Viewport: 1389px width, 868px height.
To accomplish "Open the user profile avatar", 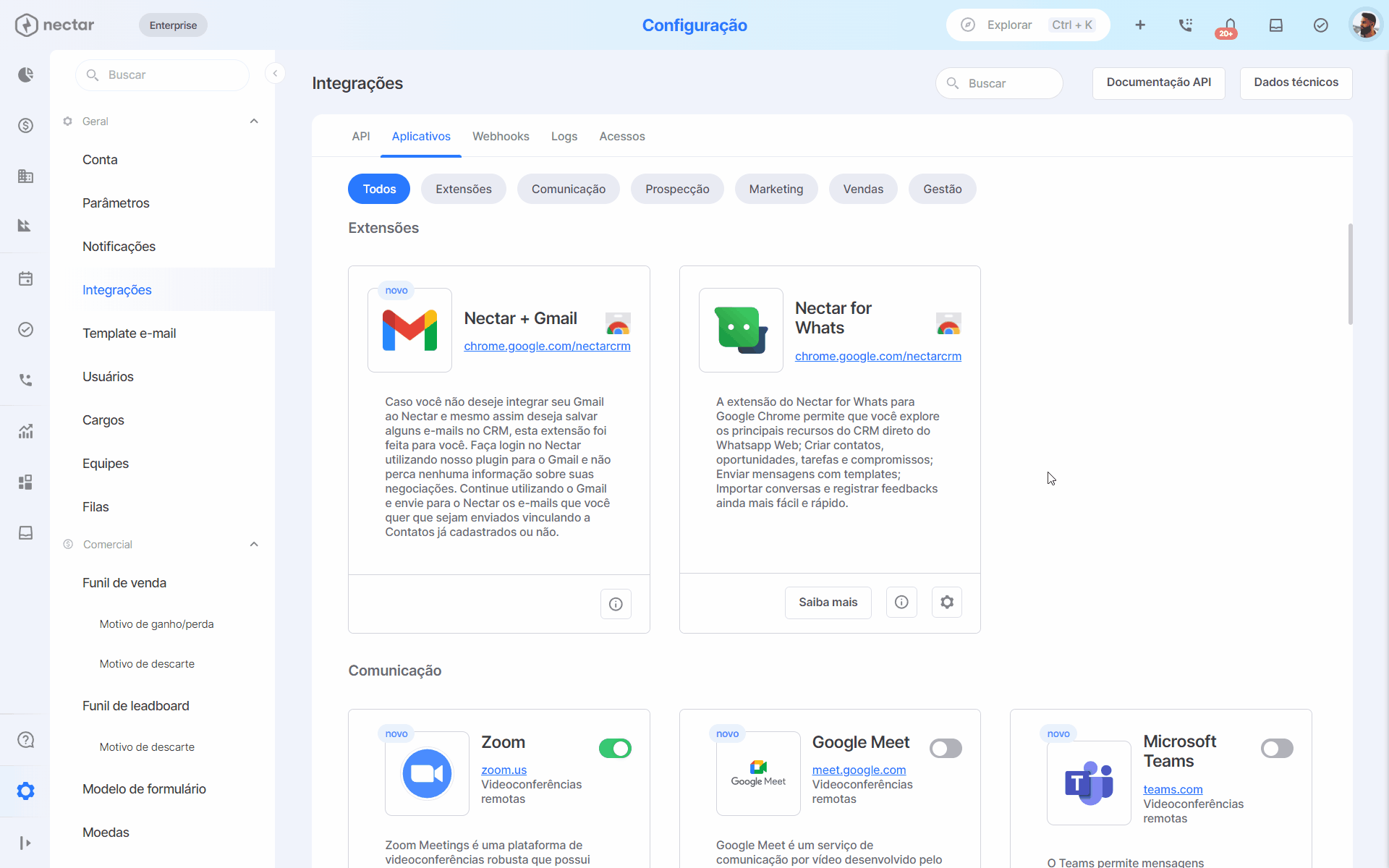I will coord(1366,25).
